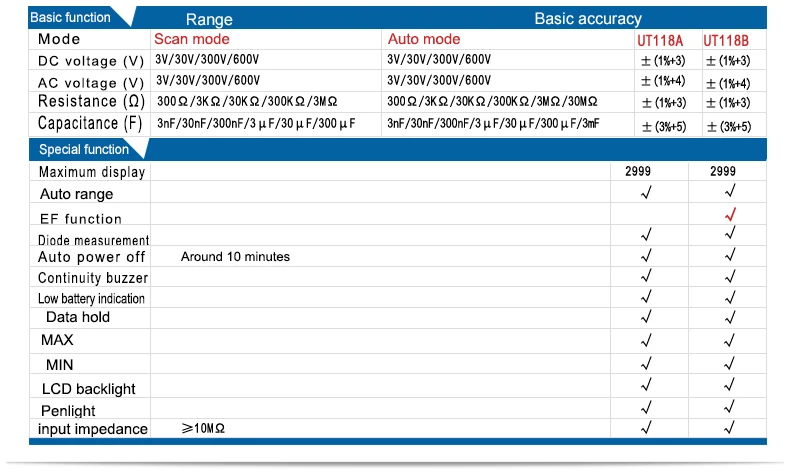790x472 pixels.
Task: Click the 'DC voltage (V)' row label
Action: click(x=91, y=61)
